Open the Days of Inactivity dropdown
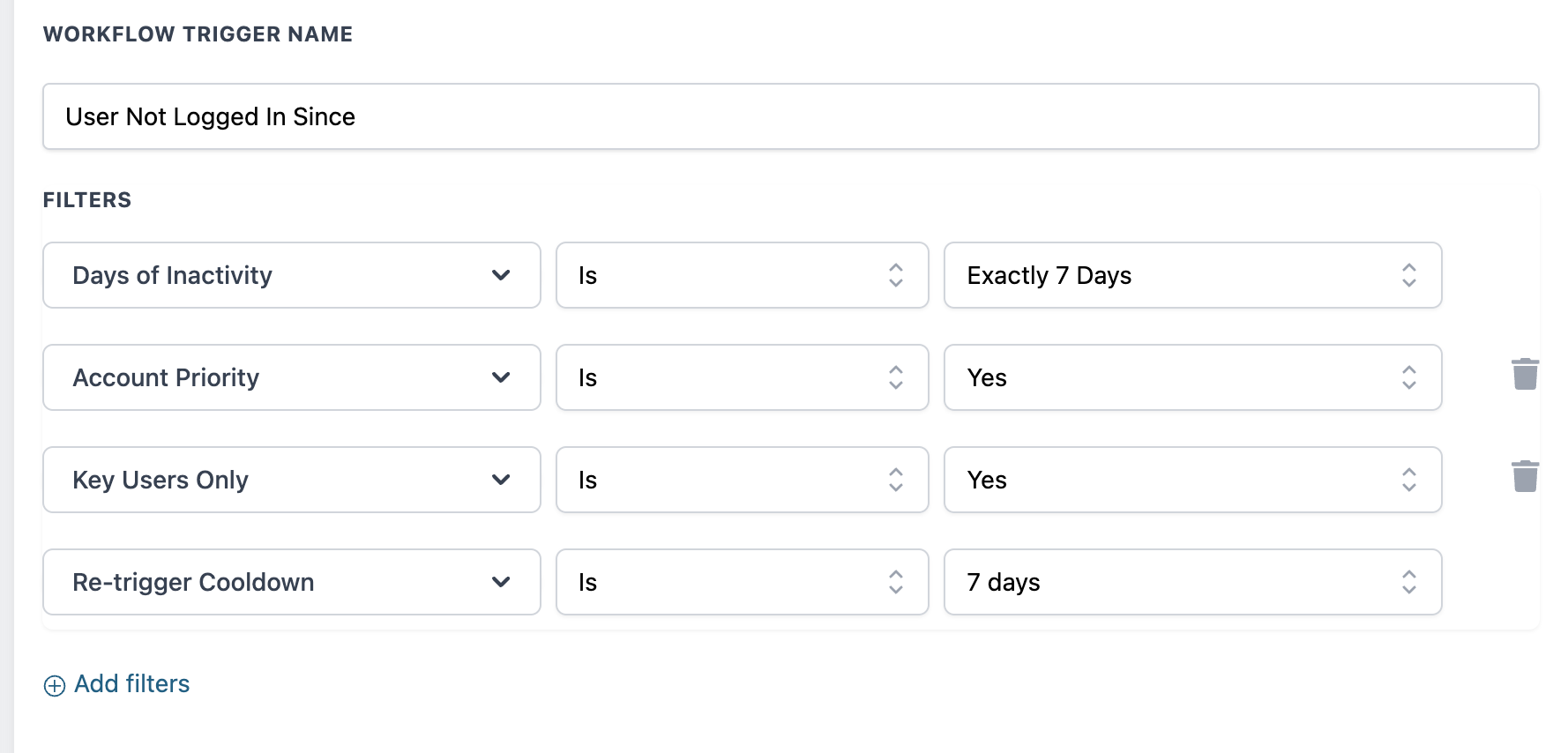Viewport: 1568px width, 753px height. click(x=292, y=275)
